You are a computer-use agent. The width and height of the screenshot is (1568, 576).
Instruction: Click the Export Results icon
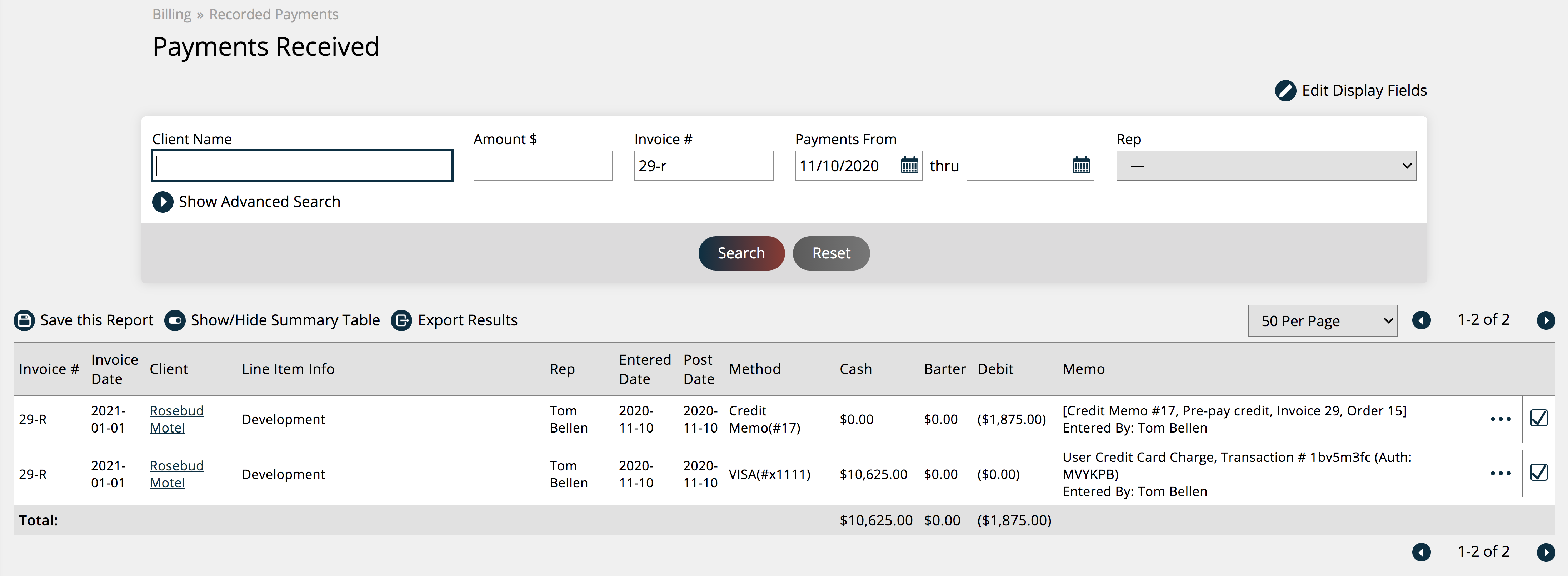coord(401,320)
